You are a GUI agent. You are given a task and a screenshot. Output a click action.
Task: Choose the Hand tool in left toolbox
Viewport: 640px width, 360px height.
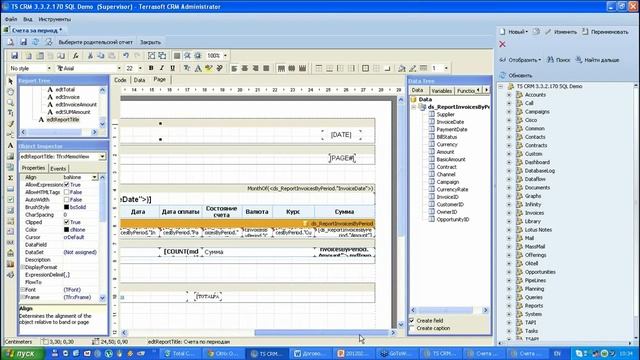coord(11,92)
